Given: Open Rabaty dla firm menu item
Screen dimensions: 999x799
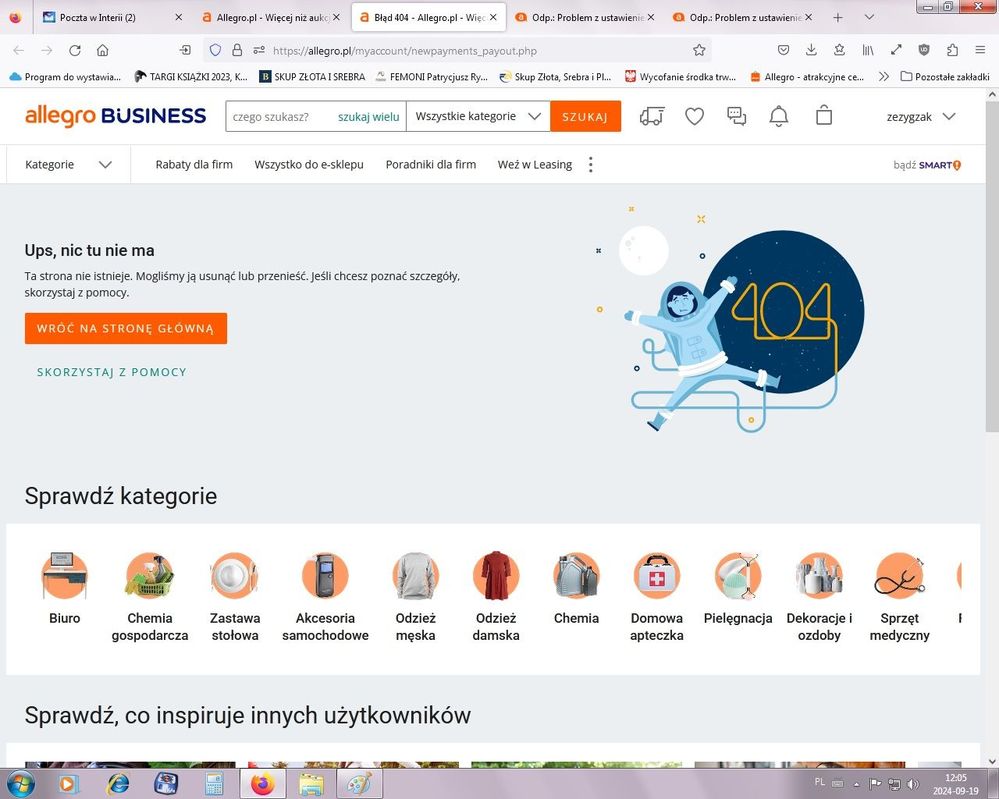Looking at the screenshot, I should (x=194, y=164).
